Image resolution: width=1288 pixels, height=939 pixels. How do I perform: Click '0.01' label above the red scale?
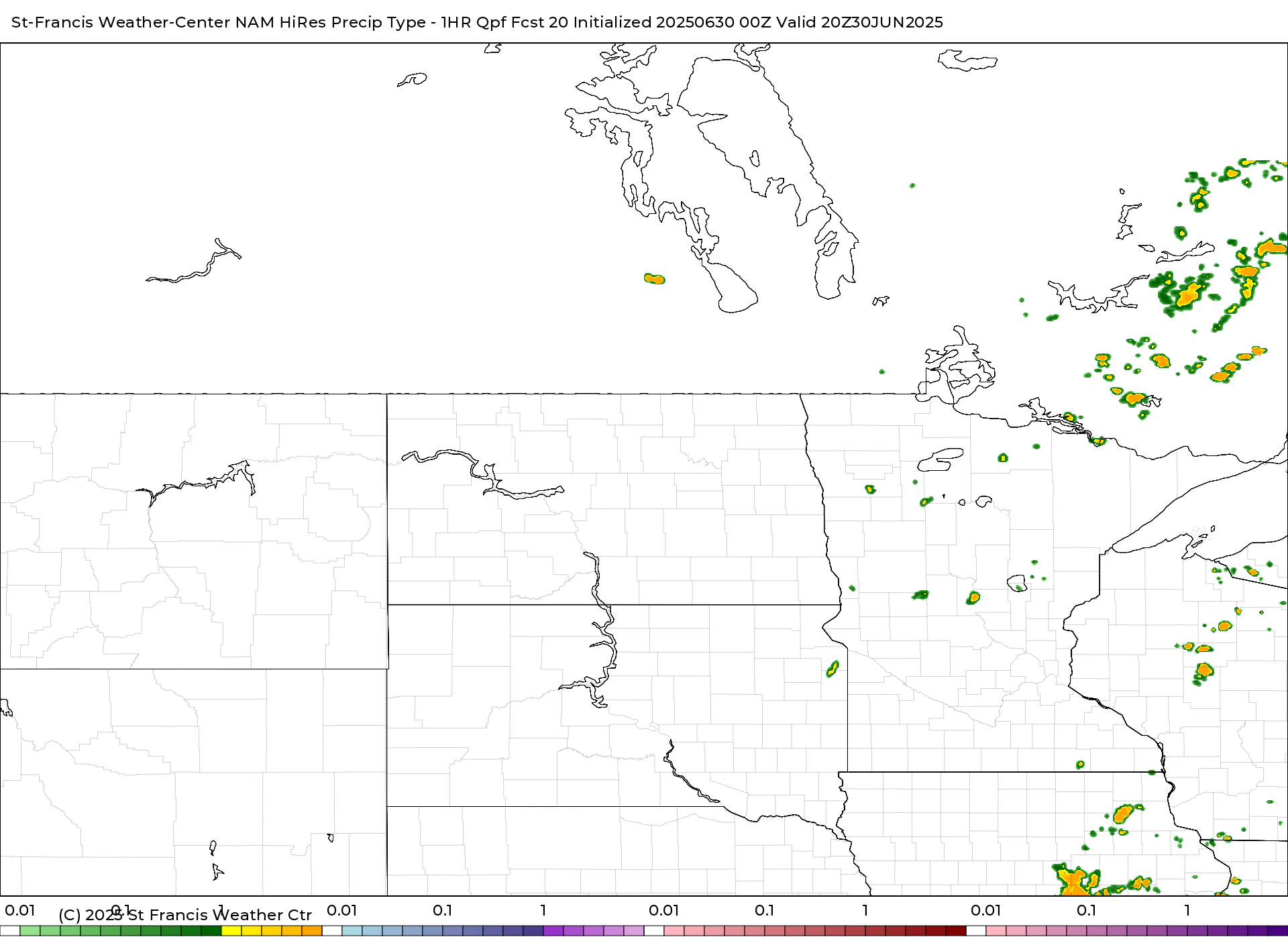click(664, 911)
